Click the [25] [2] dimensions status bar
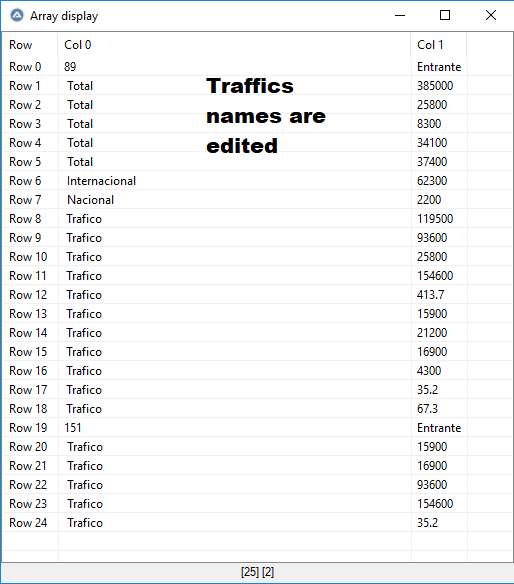 click(x=257, y=572)
